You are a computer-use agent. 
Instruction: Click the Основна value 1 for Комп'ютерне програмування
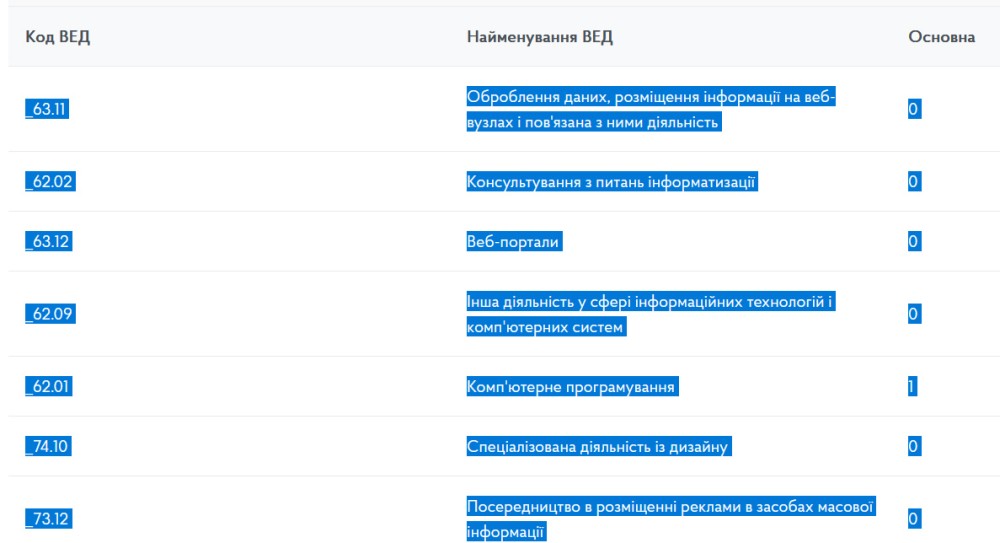click(912, 386)
